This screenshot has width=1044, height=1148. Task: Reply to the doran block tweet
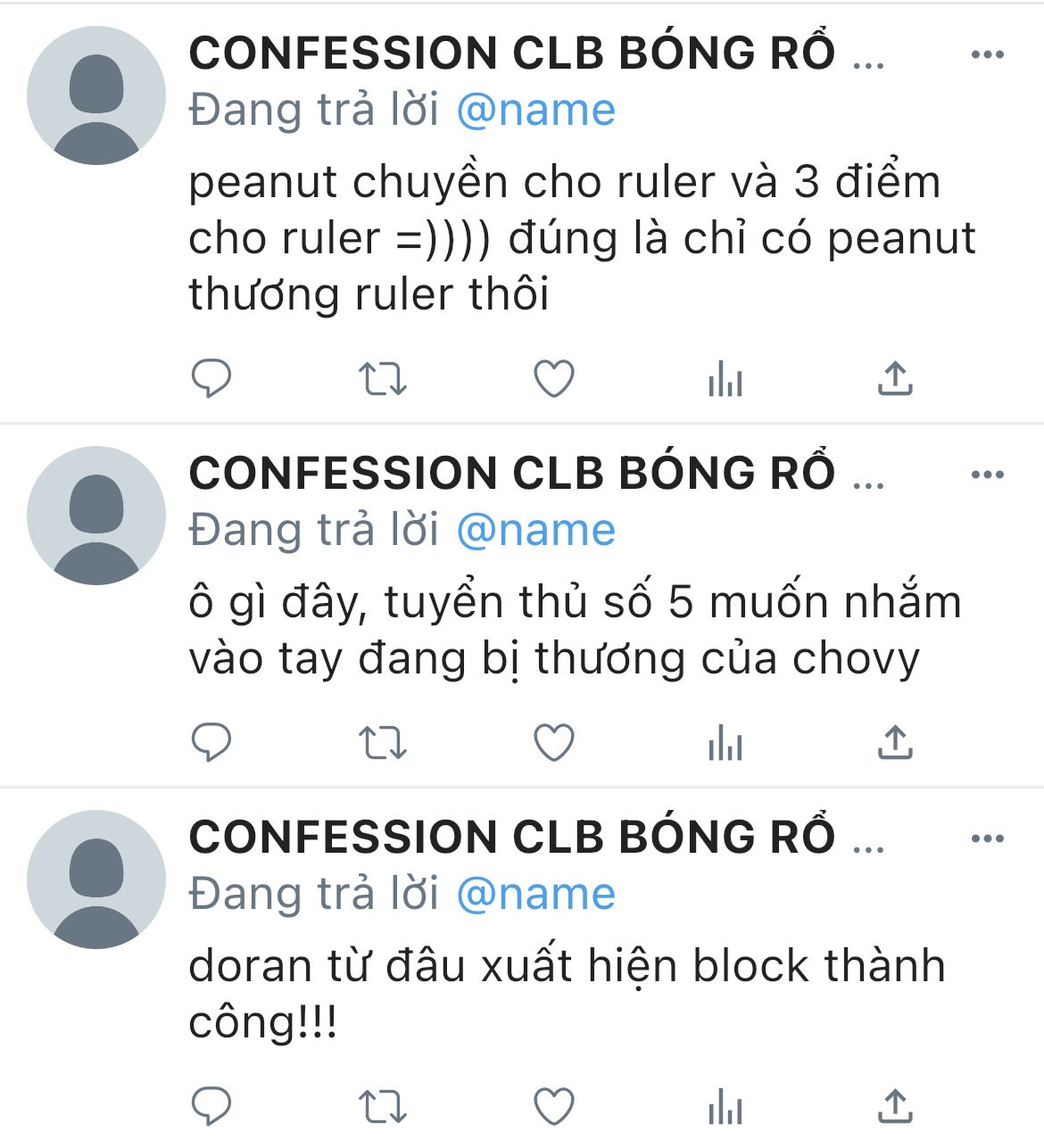211,1107
